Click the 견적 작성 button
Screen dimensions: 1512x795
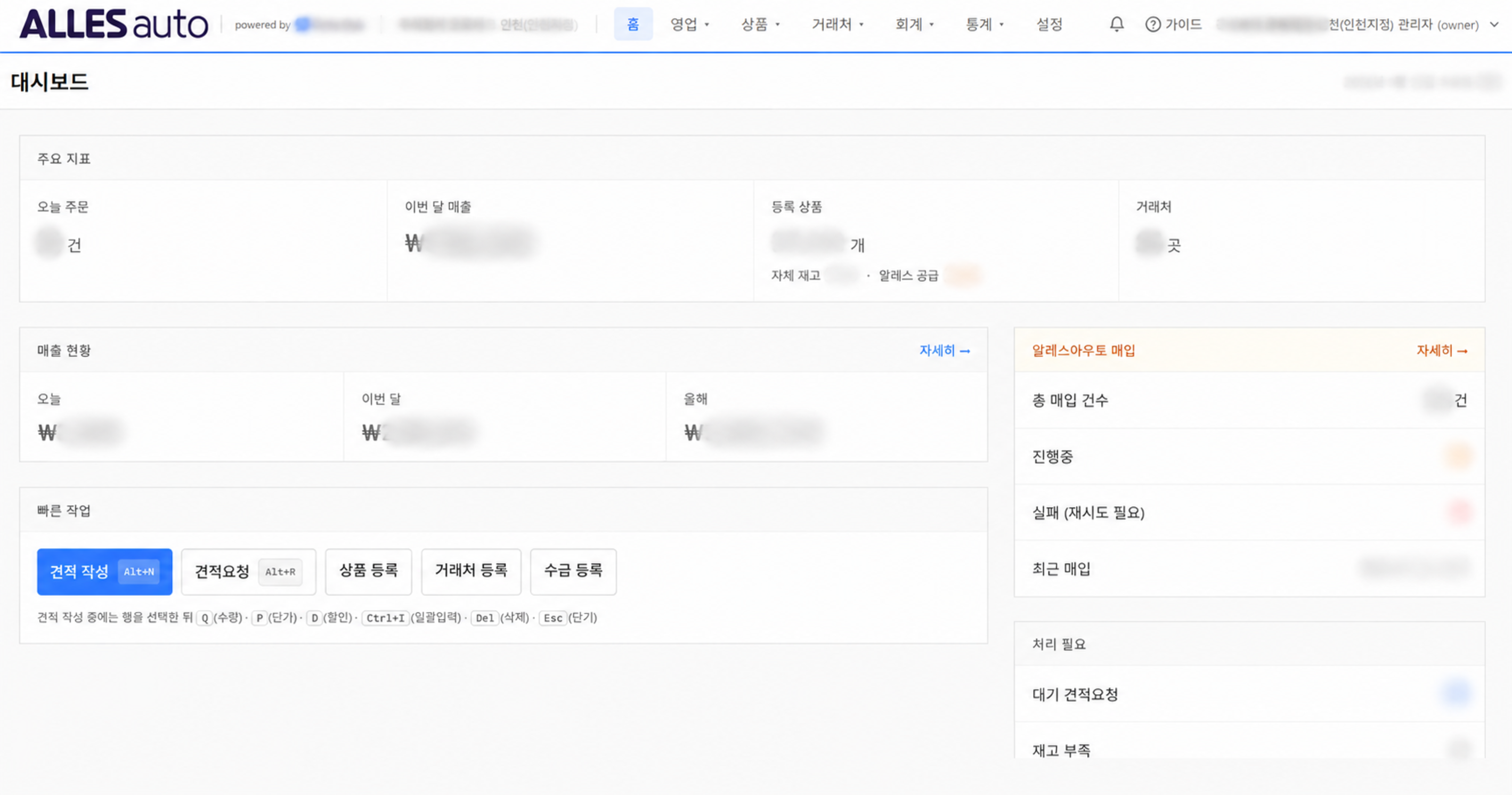(104, 571)
